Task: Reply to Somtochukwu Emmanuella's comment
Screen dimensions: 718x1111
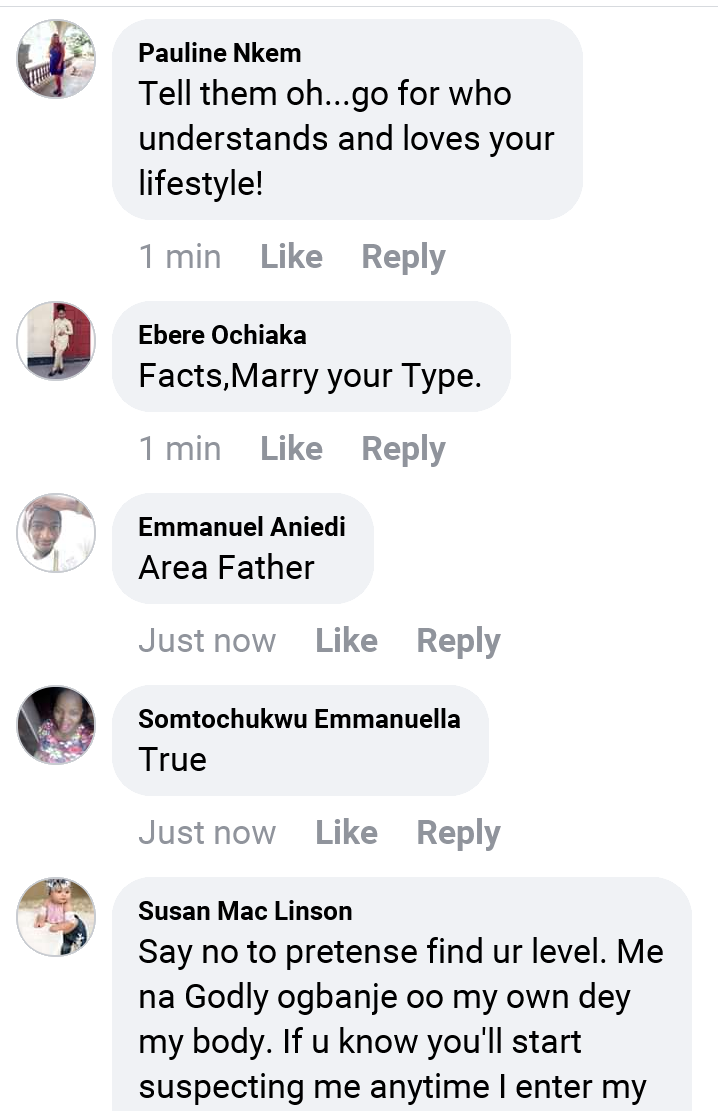Action: [458, 833]
